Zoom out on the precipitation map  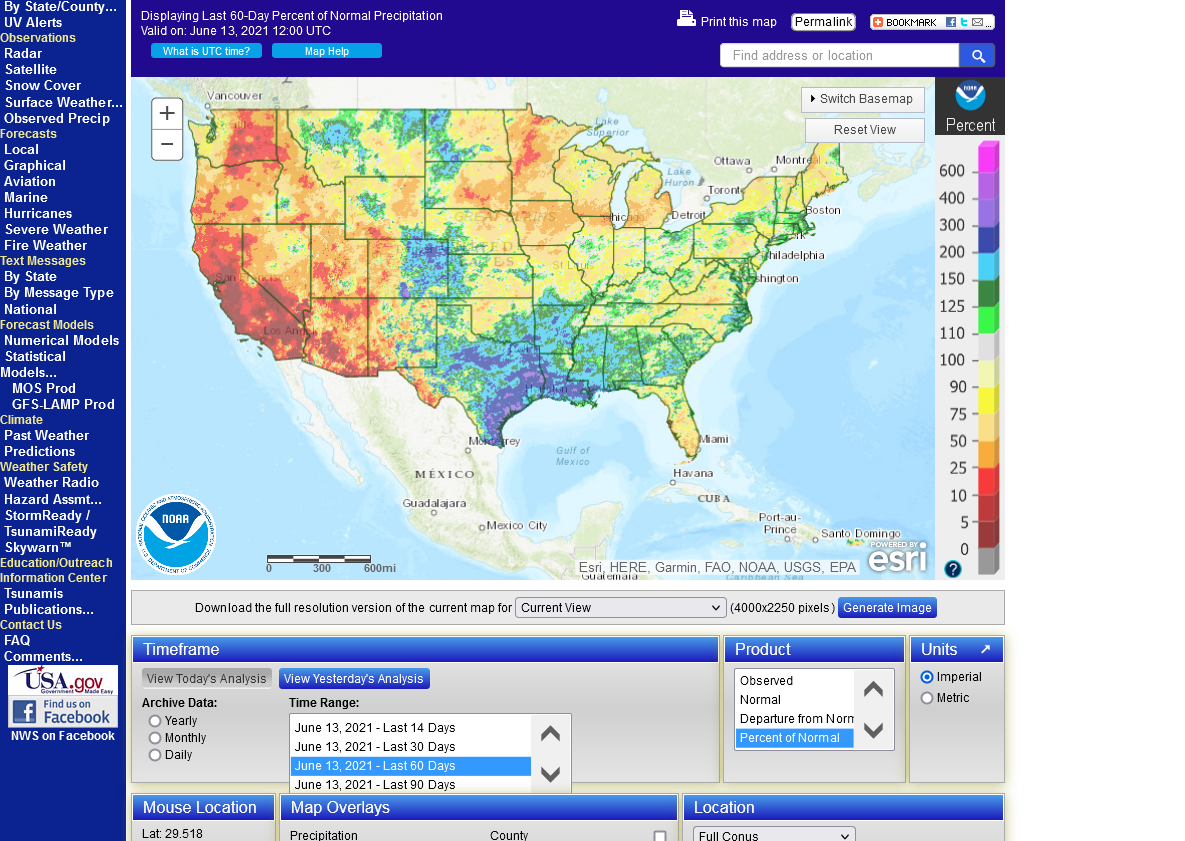pos(167,145)
